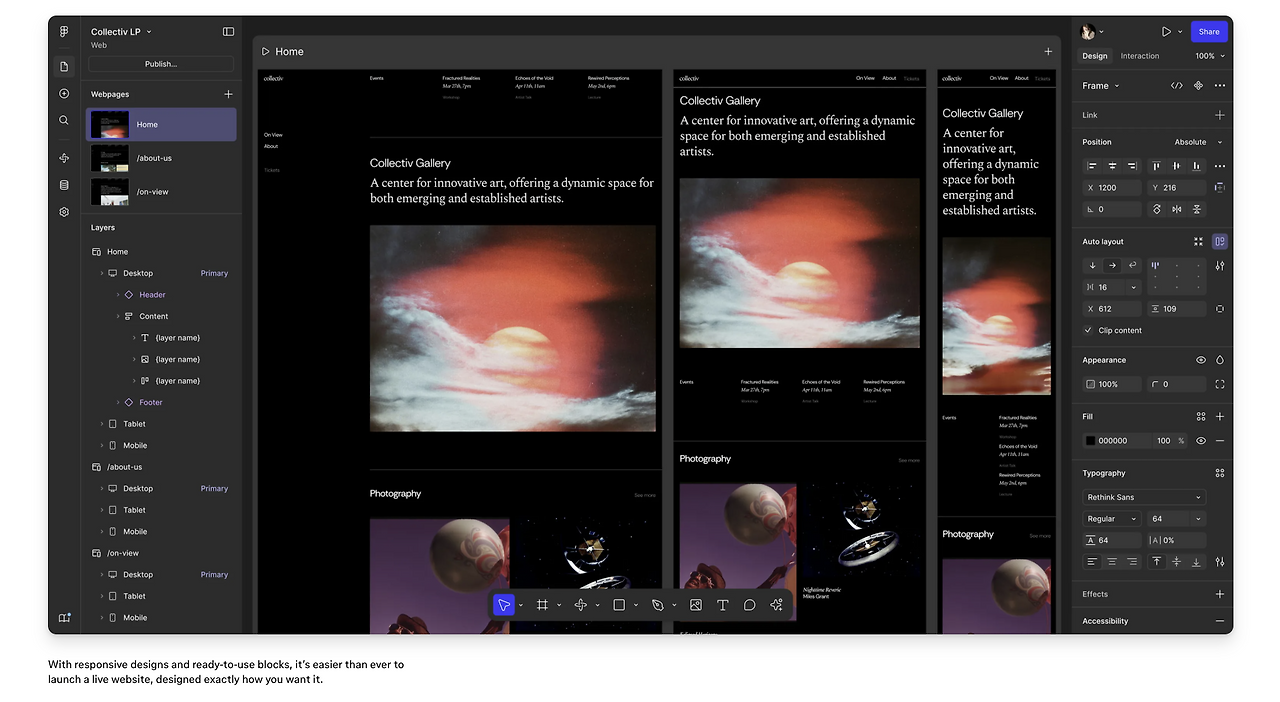Screen dimensions: 1280x702
Task: Open the Settings gear in left sidebar
Action: (x=64, y=212)
